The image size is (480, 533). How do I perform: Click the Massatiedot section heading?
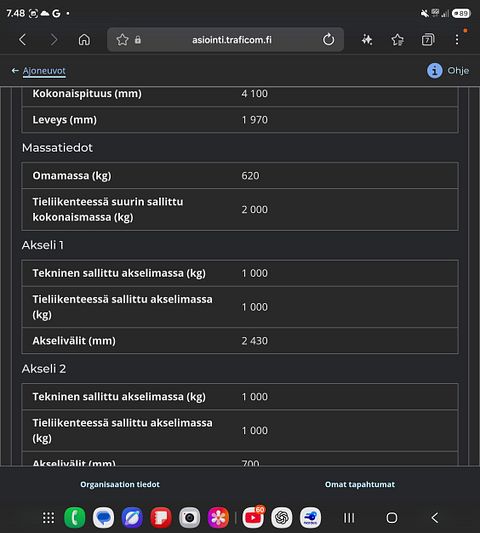[57, 148]
